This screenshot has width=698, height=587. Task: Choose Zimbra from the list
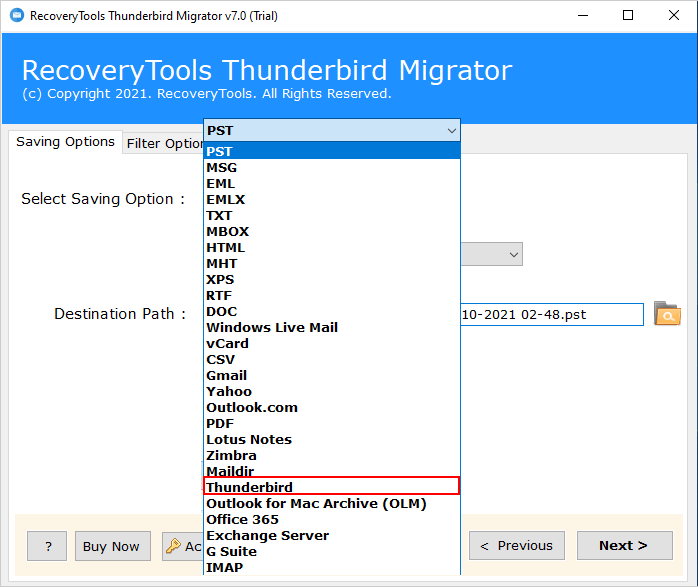pos(332,456)
